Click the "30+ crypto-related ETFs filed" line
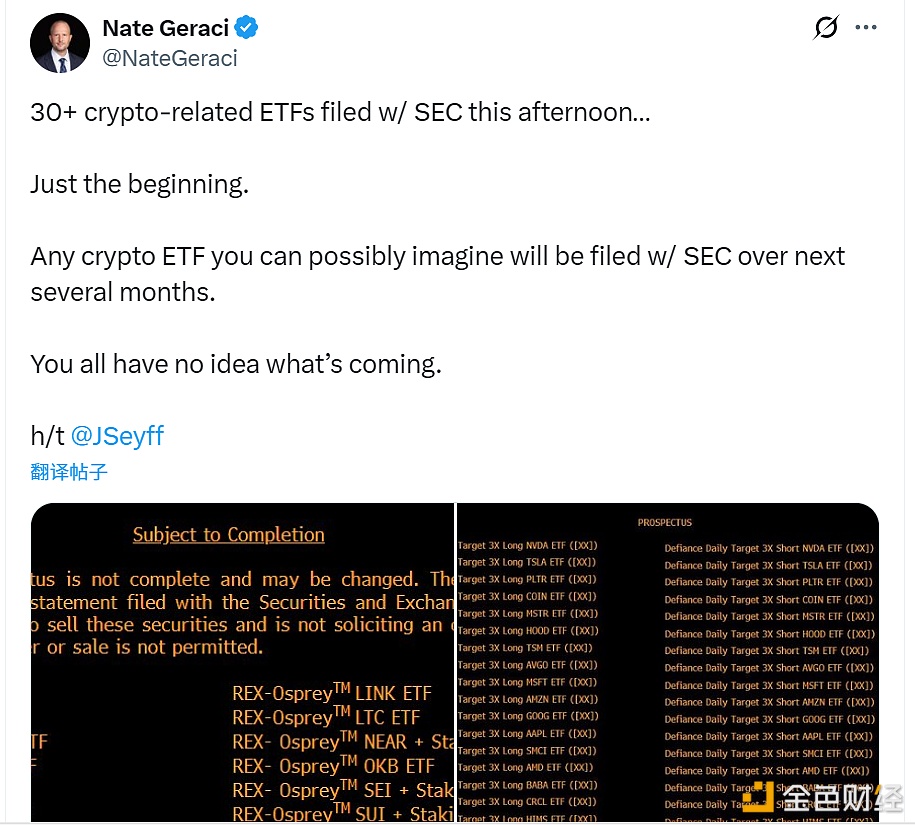The image size is (915, 825). pyautogui.click(x=340, y=113)
